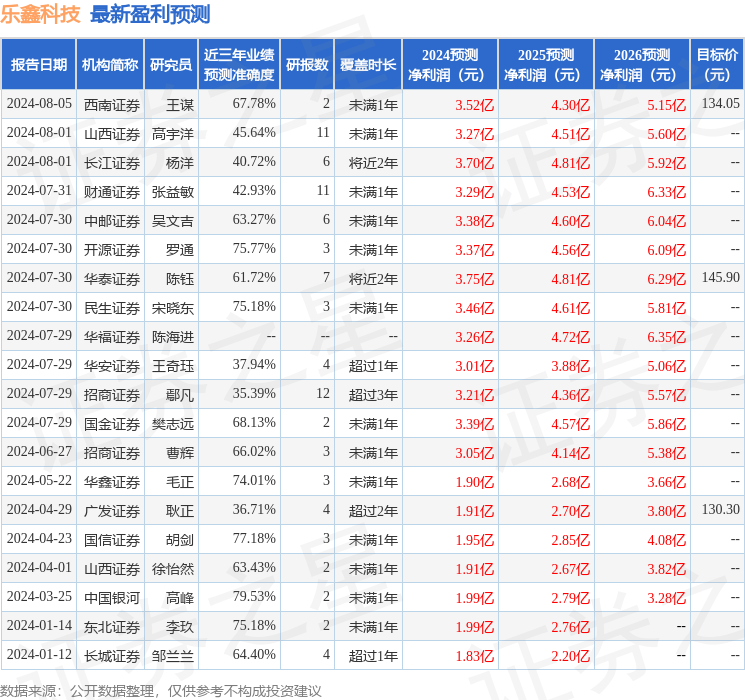Viewport: 745px width, 700px height.
Task: Click analyst name 陈海进
Action: click(173, 337)
